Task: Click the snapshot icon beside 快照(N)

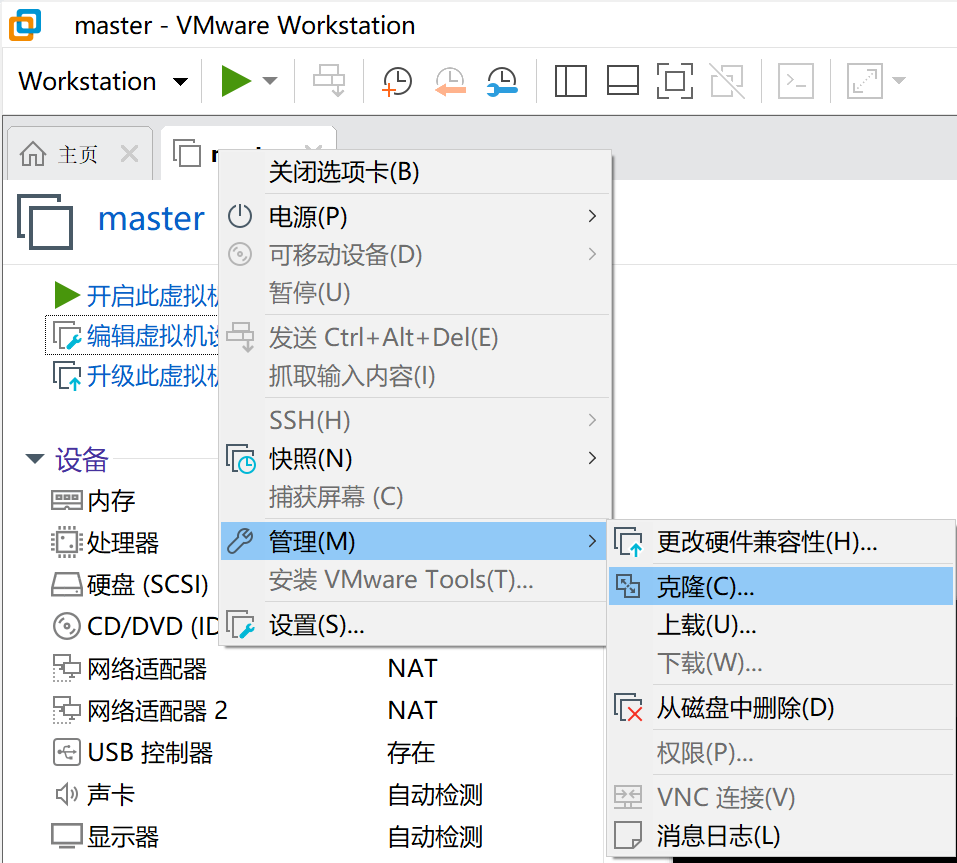Action: (240, 459)
